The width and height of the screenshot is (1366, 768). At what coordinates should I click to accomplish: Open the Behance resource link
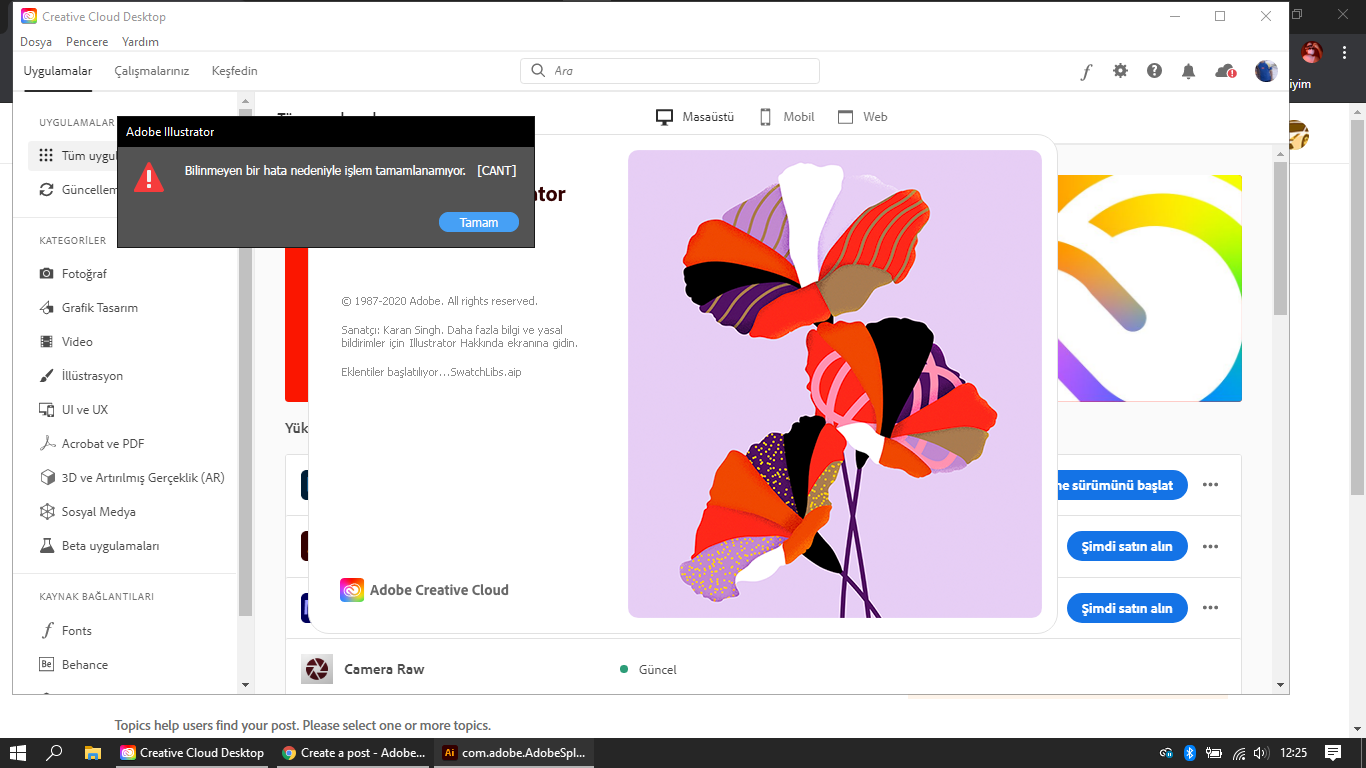point(73,665)
